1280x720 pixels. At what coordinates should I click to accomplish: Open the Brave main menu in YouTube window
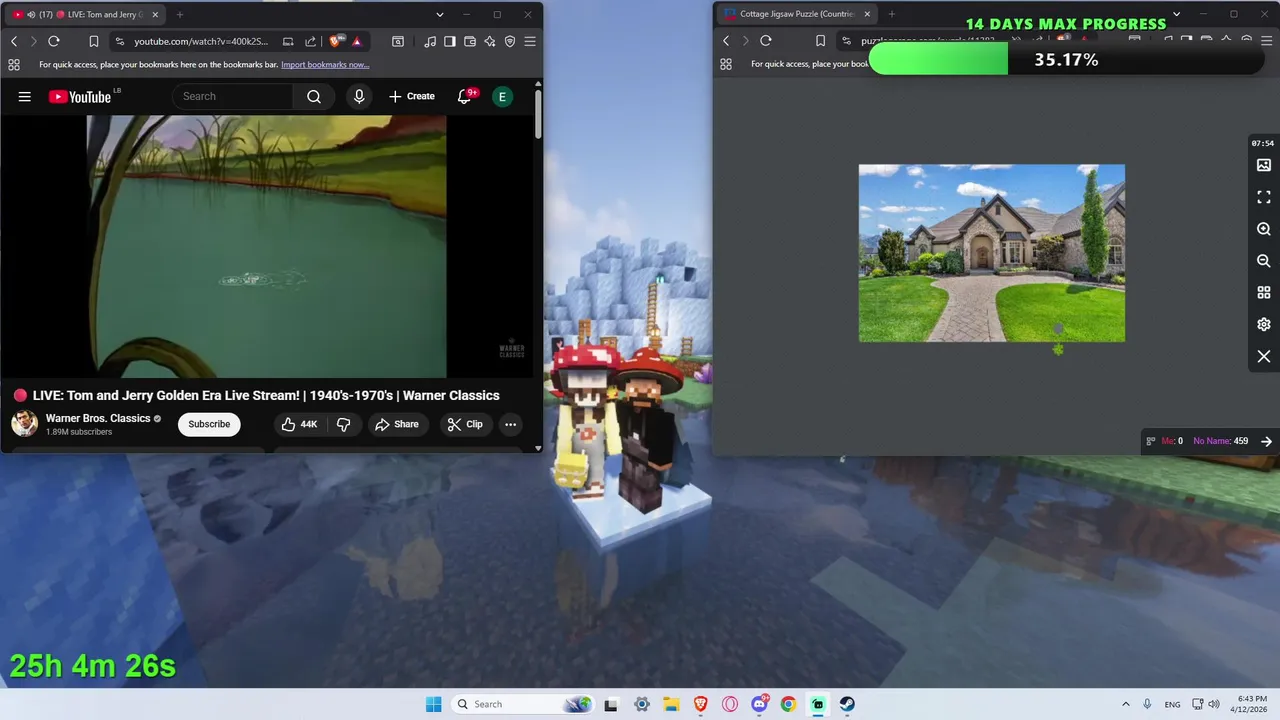pos(530,41)
